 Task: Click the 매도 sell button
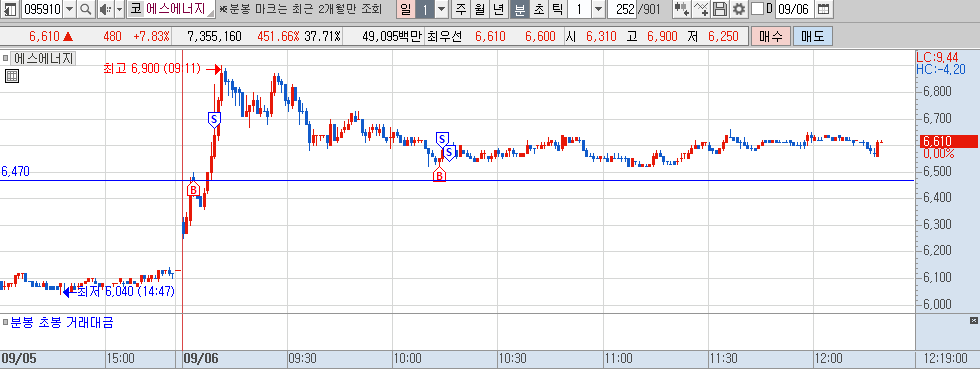tap(813, 36)
